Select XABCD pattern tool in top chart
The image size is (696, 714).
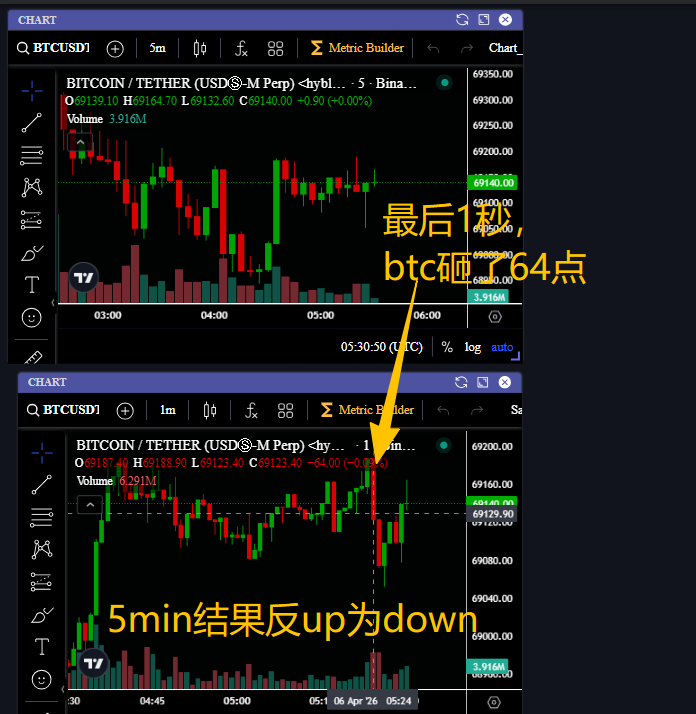(31, 187)
